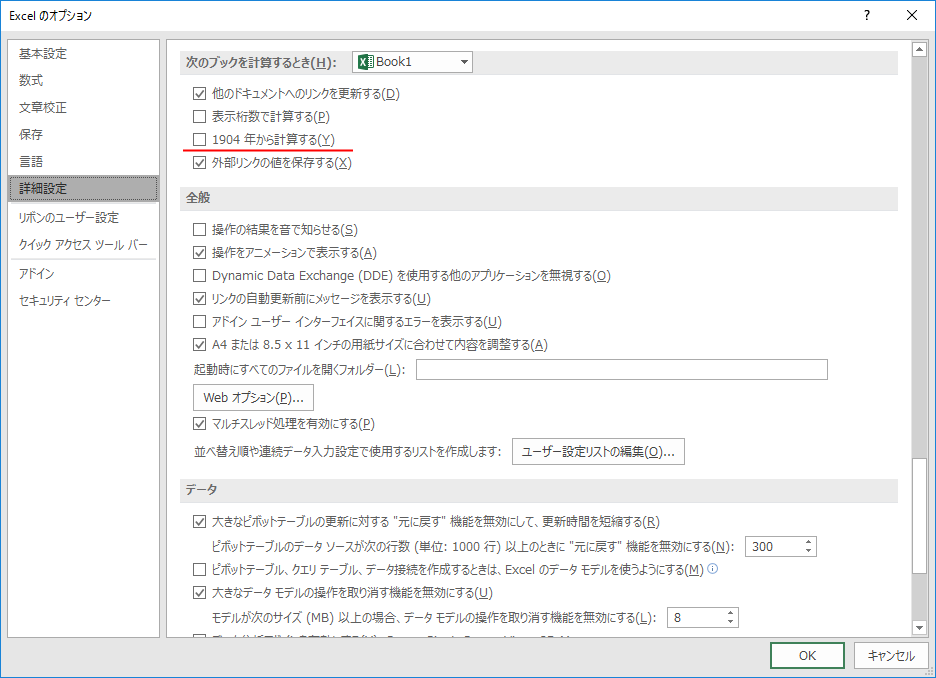This screenshot has height=678, width=936.
Task: Toggle 外部リンクの値を保存する checkbox
Action: (x=199, y=162)
